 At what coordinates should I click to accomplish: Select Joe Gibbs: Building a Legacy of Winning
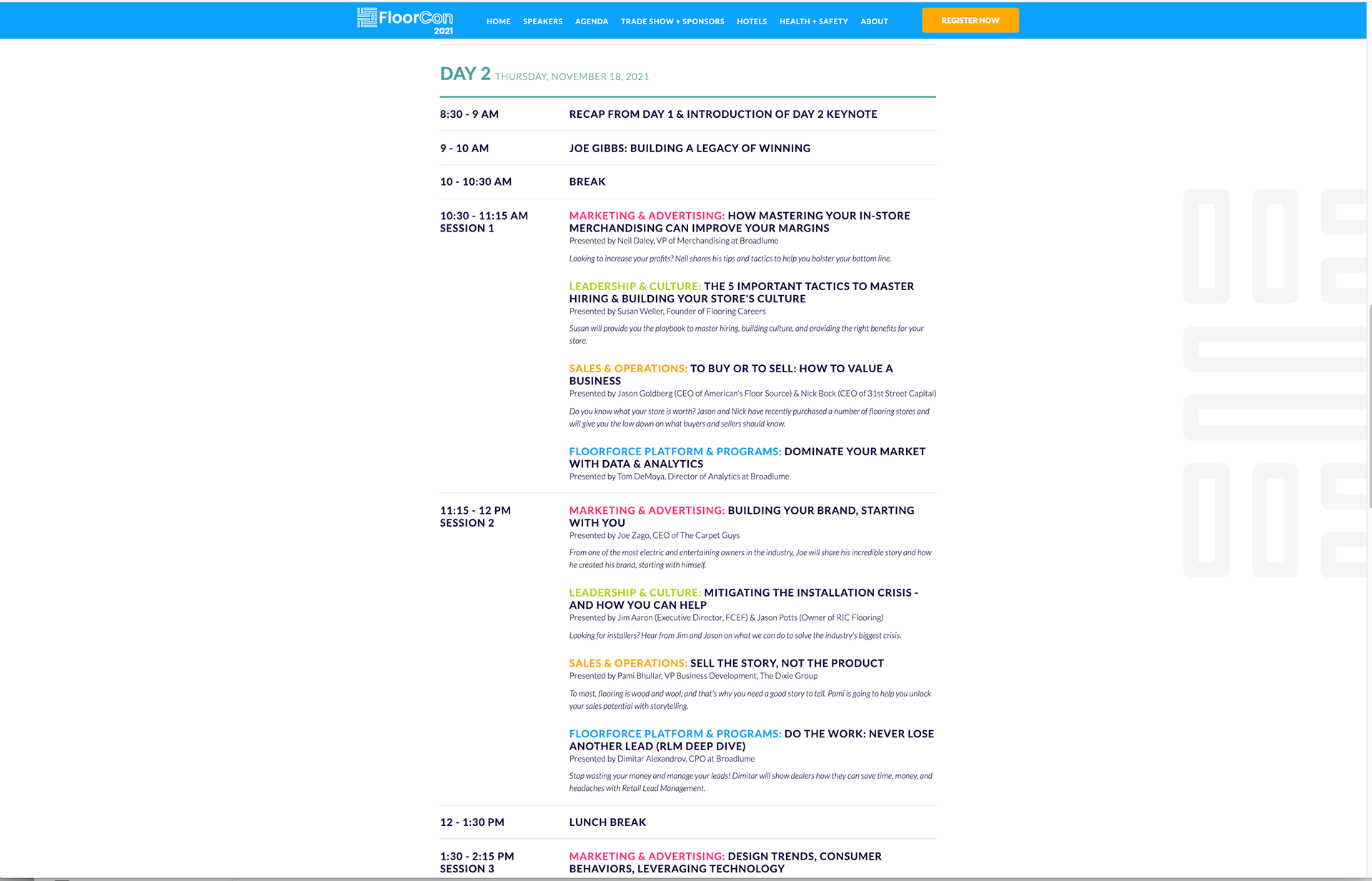click(x=690, y=149)
